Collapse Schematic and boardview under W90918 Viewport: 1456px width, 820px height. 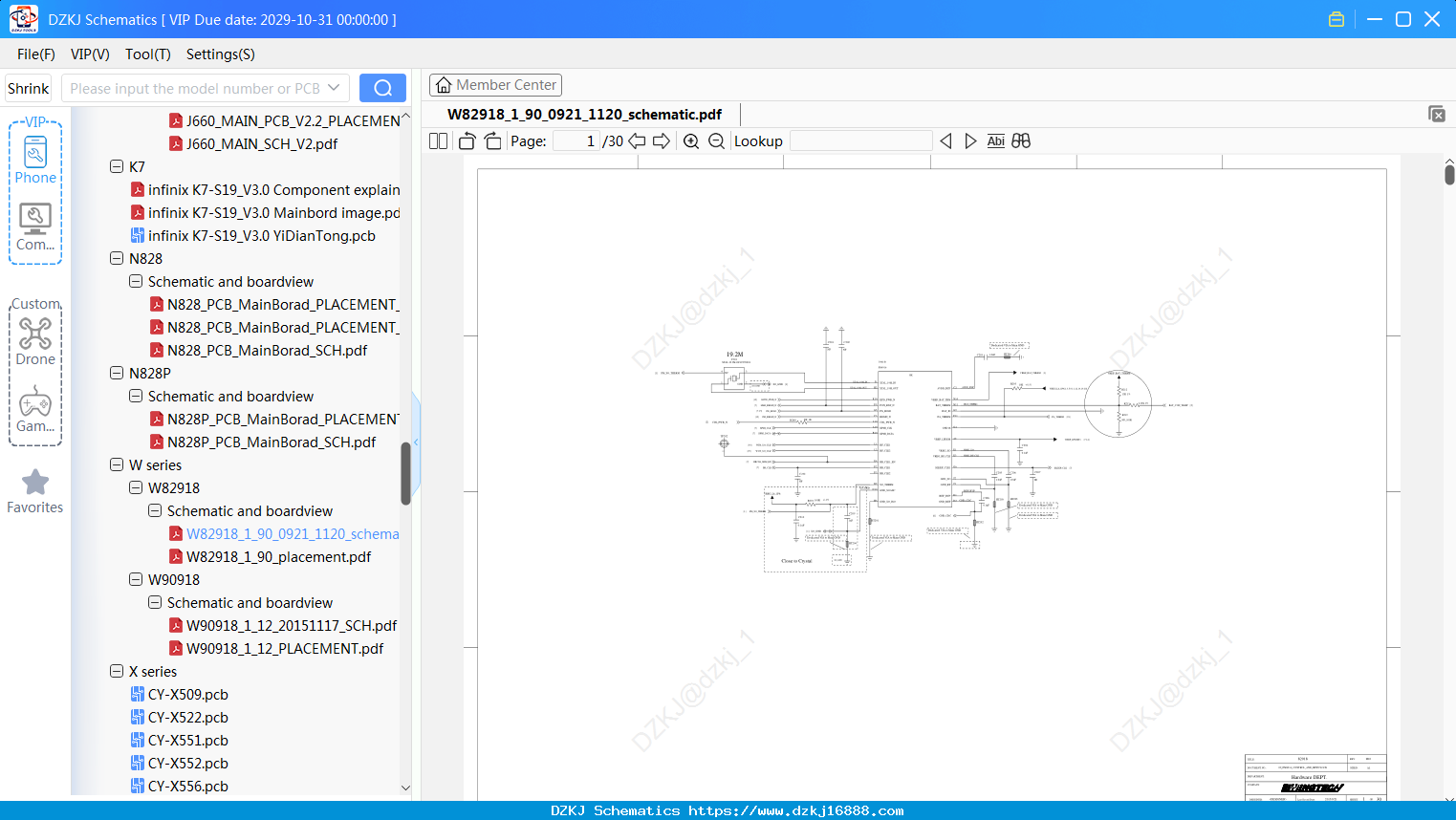[x=155, y=602]
